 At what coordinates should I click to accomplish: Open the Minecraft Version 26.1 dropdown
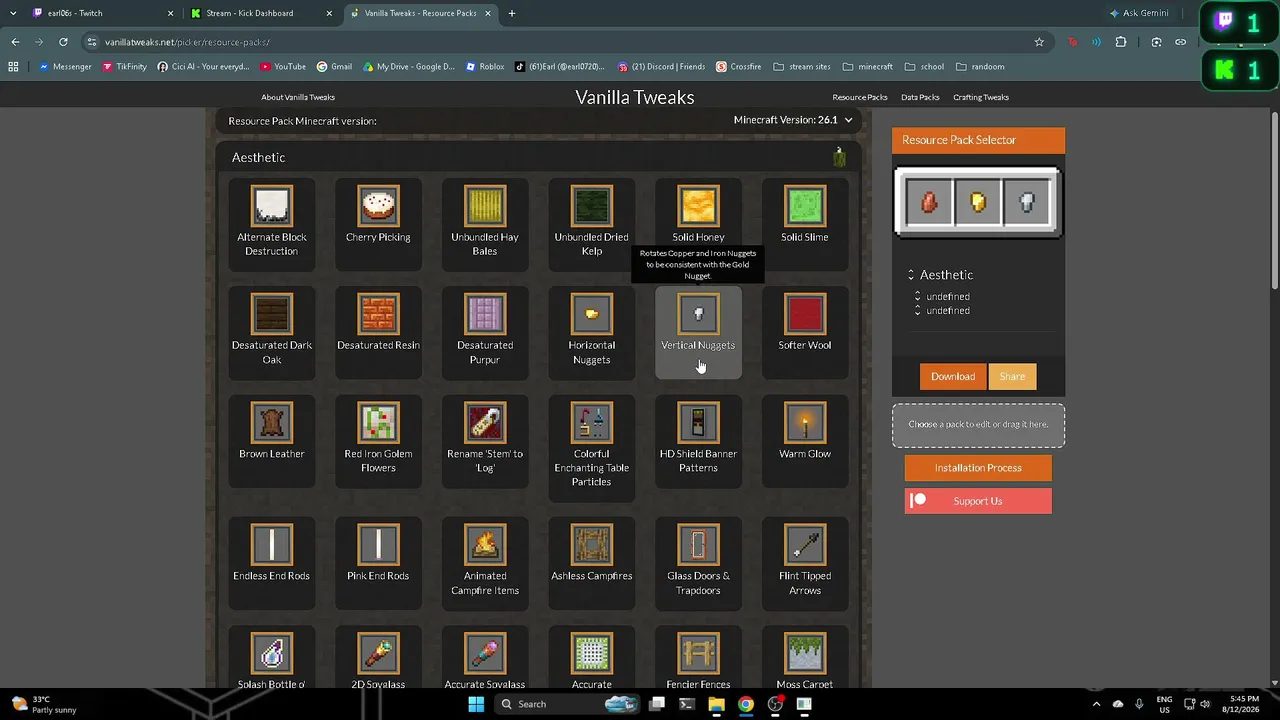(x=793, y=120)
